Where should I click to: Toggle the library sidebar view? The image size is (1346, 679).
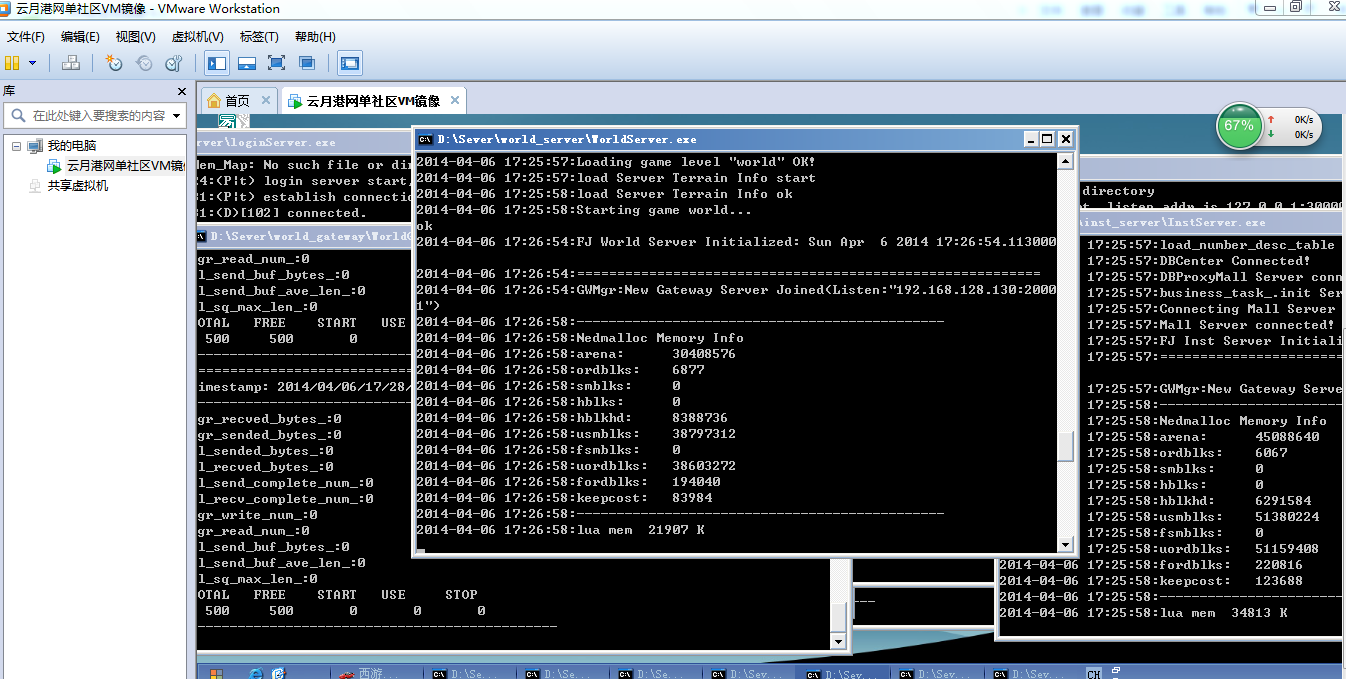tap(217, 63)
